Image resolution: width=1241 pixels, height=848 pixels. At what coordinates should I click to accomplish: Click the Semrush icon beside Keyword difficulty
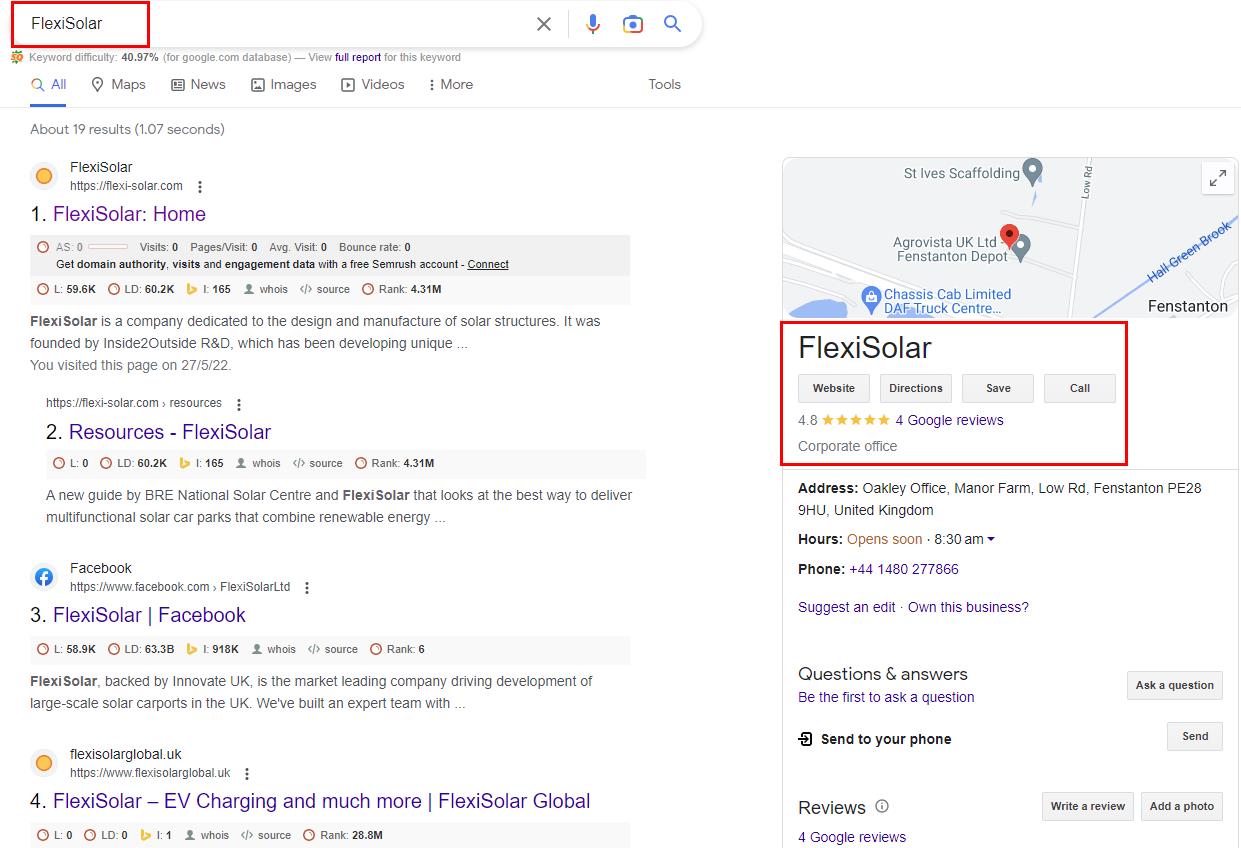17,57
